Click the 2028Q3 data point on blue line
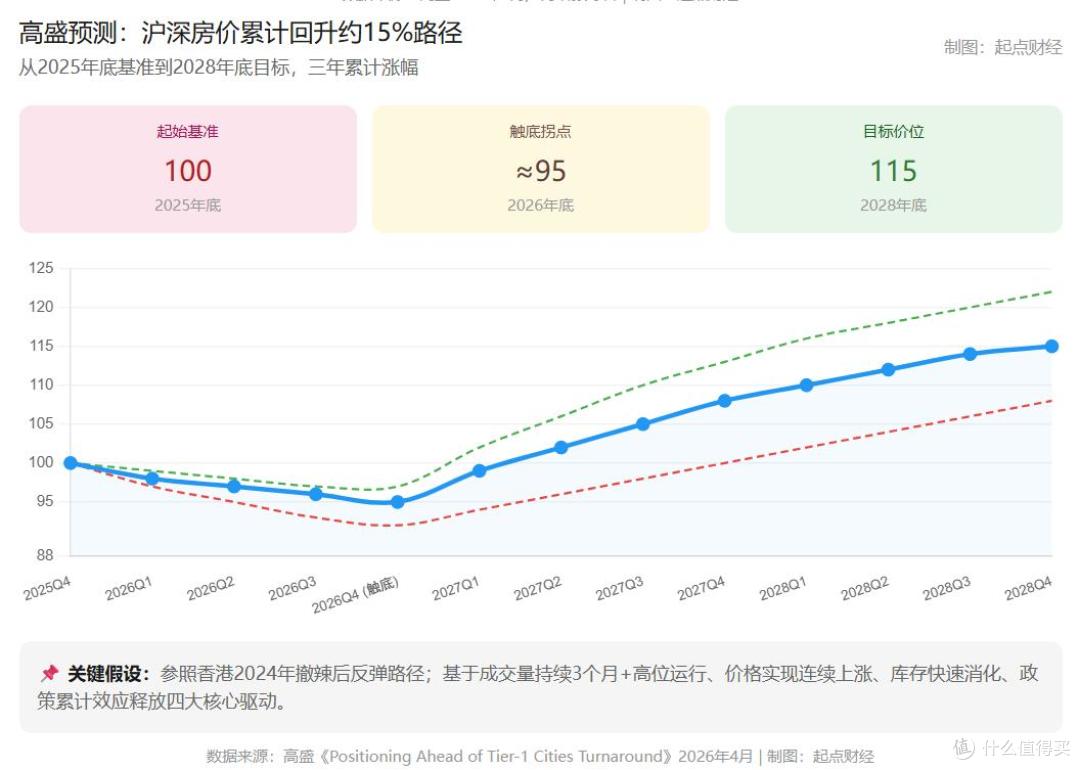Screen dimensions: 1080x770 click(x=970, y=354)
